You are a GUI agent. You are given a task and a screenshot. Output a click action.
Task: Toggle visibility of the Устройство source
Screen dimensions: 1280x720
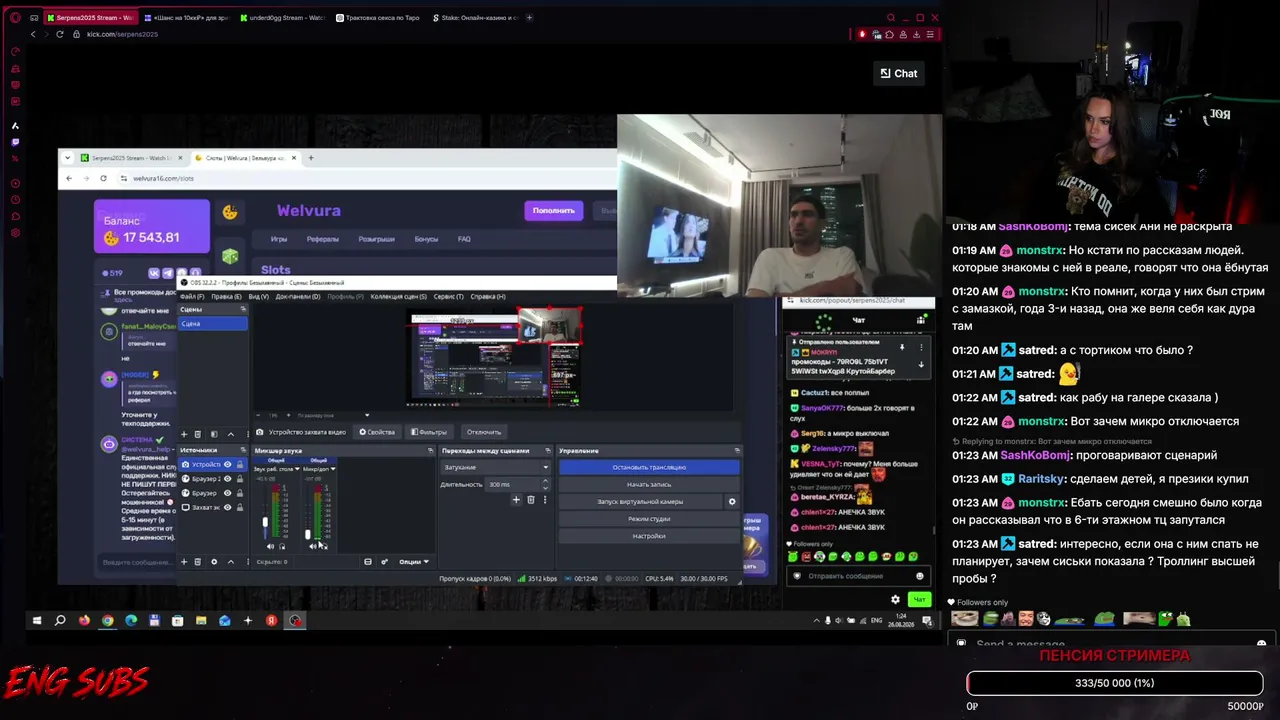(x=227, y=464)
